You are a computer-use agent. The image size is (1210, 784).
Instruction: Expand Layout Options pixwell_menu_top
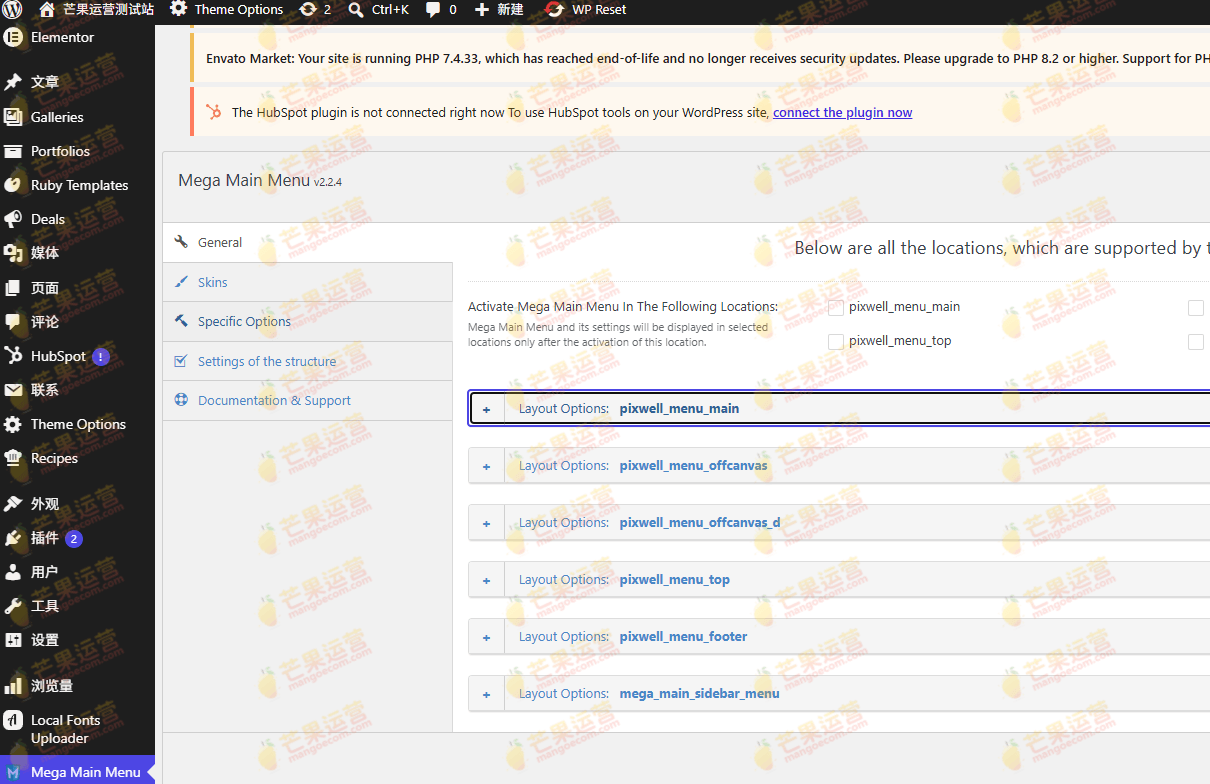coord(487,580)
